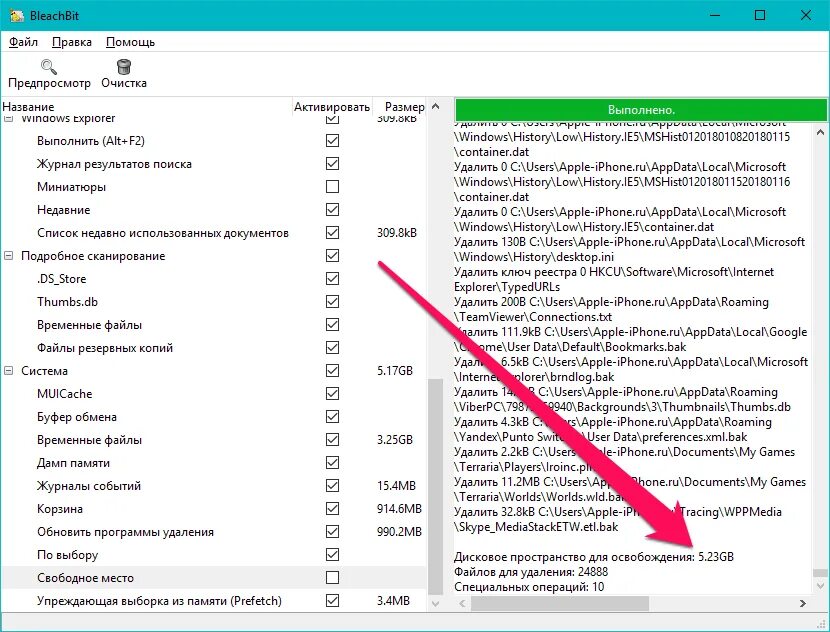Click Специальных операций: 10 line

click(529, 586)
